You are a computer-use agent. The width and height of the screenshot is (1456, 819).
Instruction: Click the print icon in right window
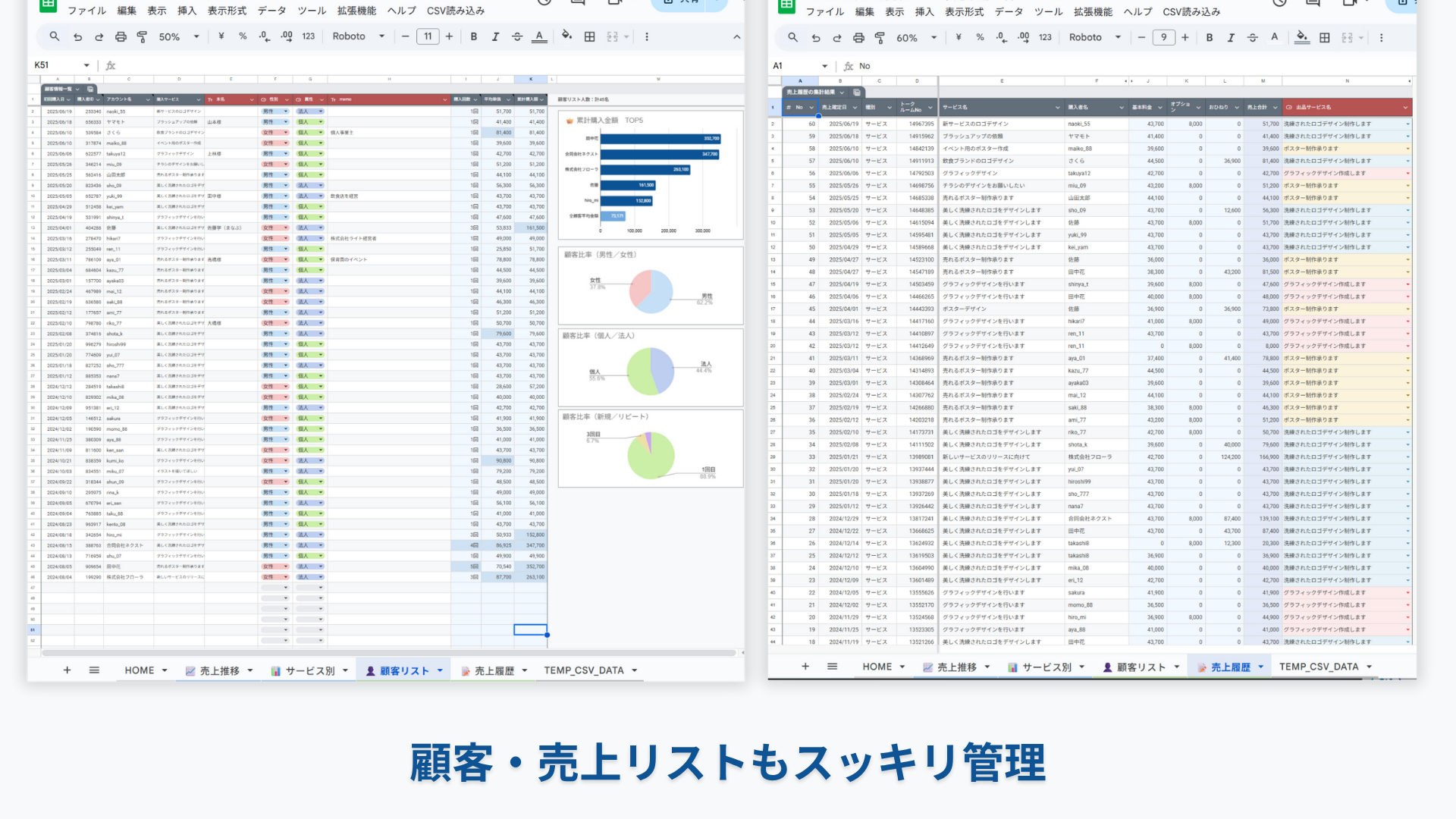pos(858,37)
